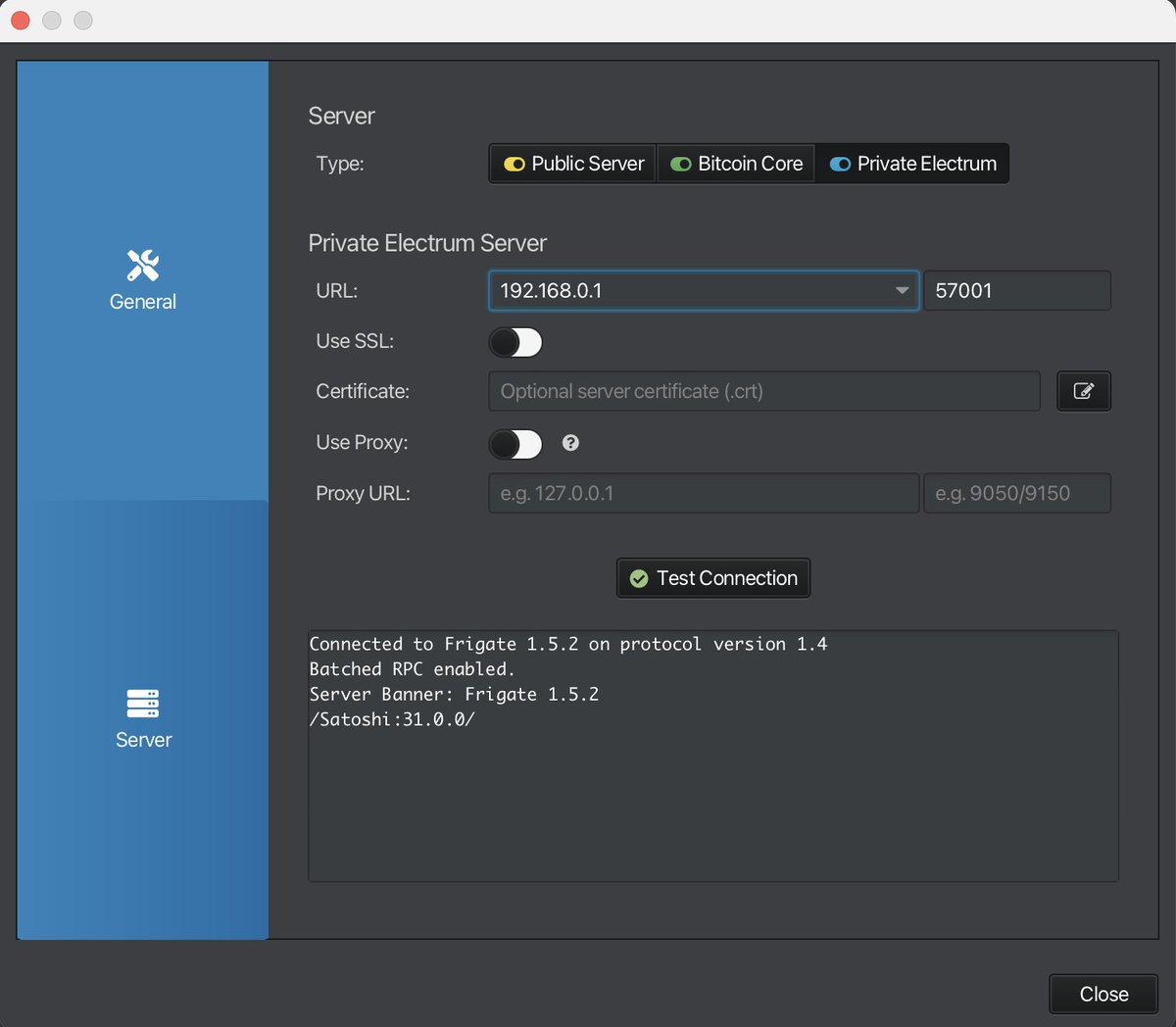Image resolution: width=1176 pixels, height=1027 pixels.
Task: Click the 'Use Proxy:' label
Action: [x=362, y=442]
